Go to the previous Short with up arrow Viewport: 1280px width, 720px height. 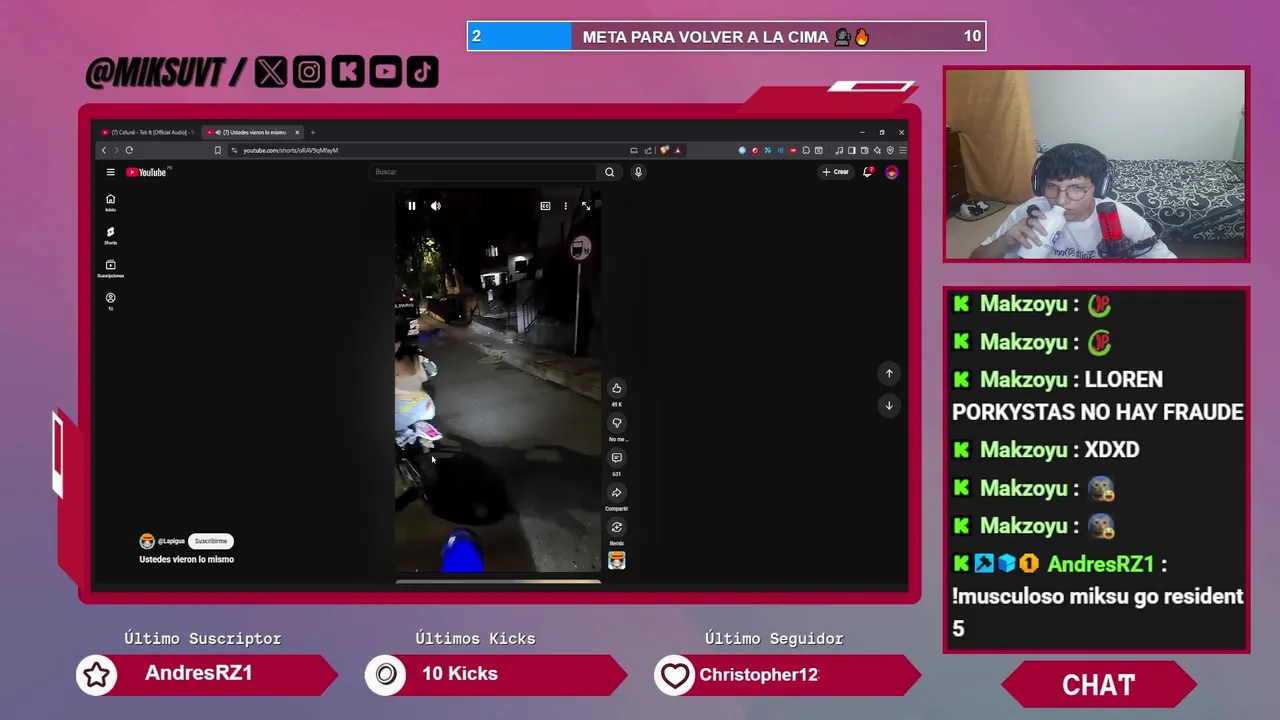tap(889, 373)
